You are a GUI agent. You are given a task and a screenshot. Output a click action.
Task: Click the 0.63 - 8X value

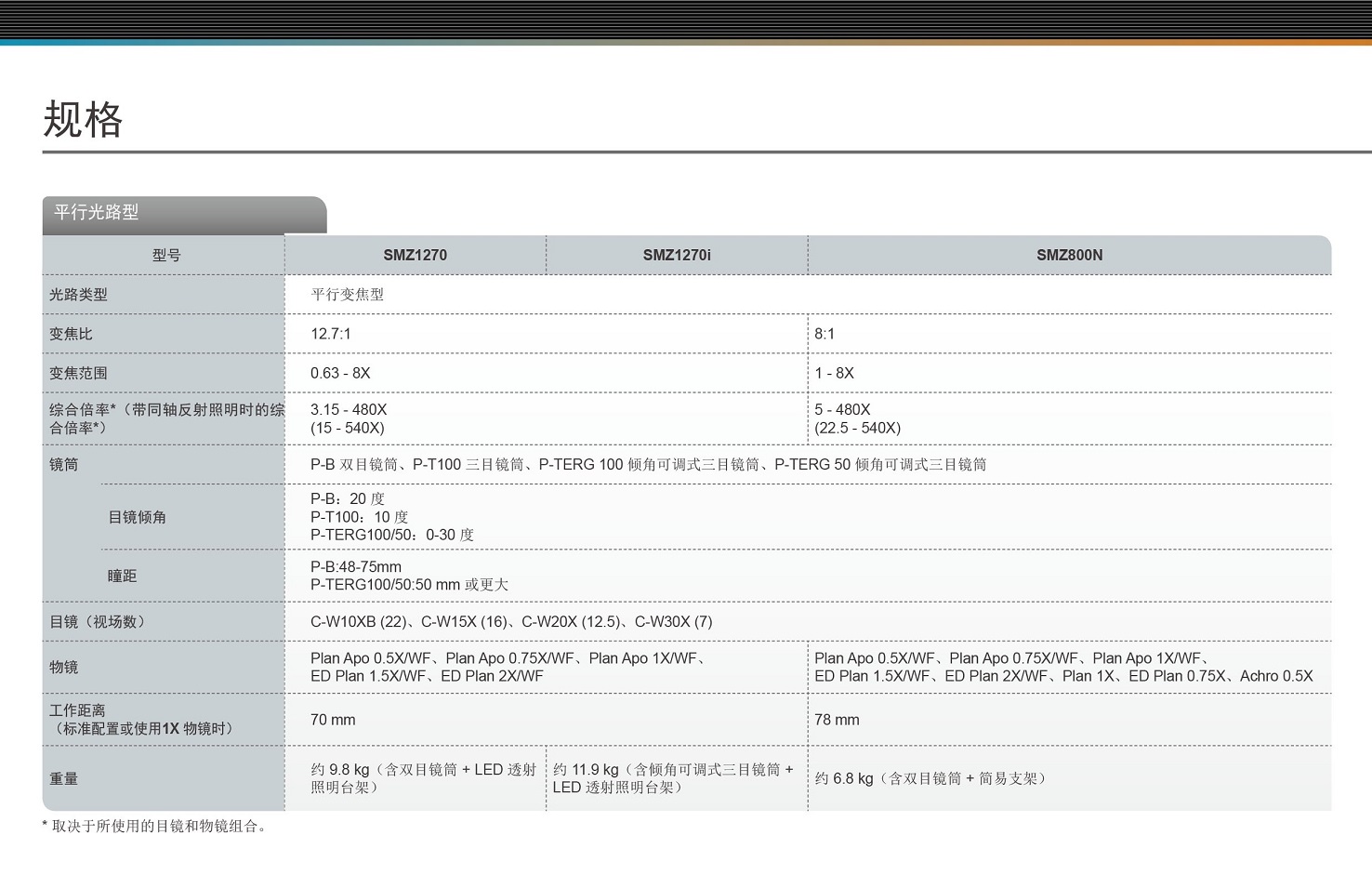(340, 373)
